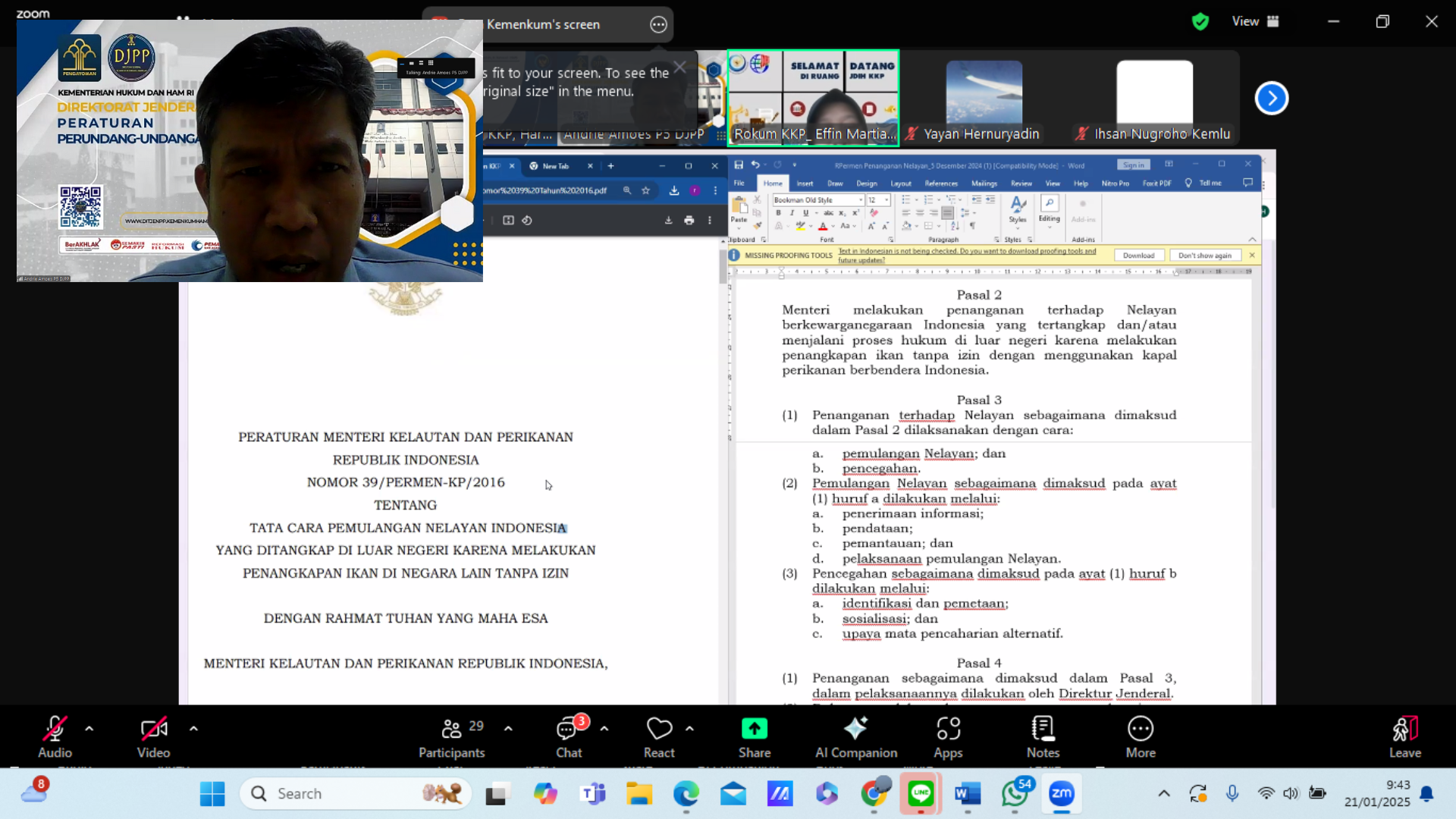This screenshot has height=819, width=1456.
Task: Click Tell me search in Word
Action: tap(1204, 183)
